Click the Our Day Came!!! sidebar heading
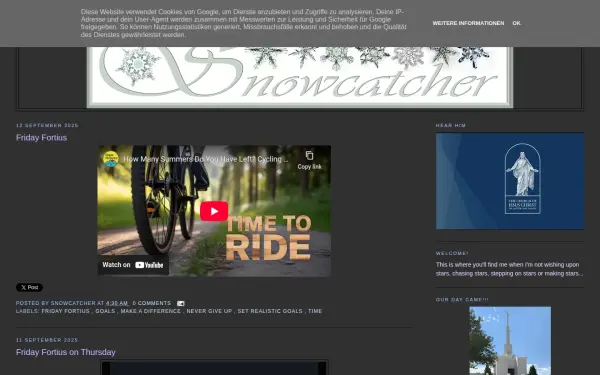The height and width of the screenshot is (375, 600). point(462,300)
